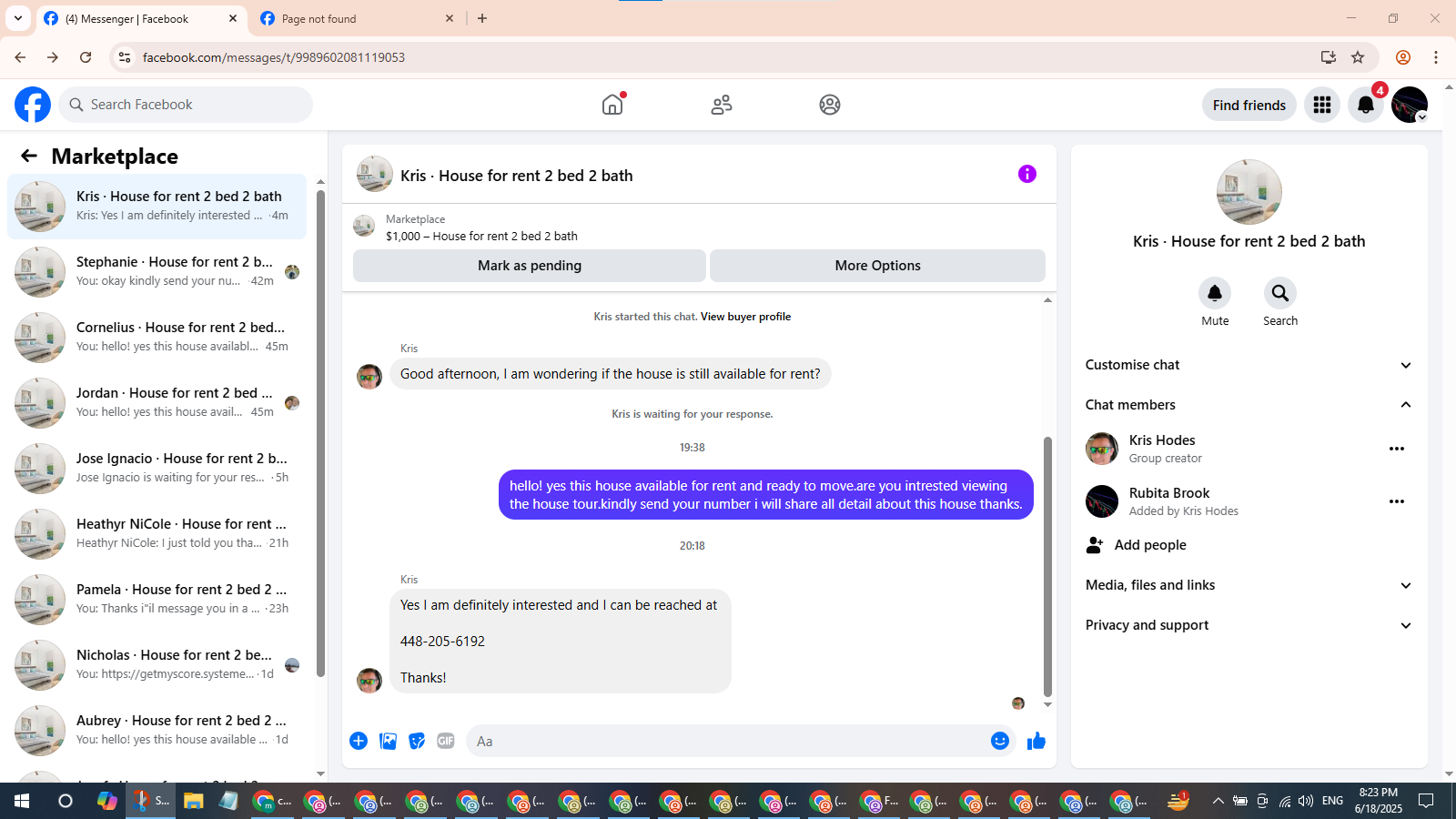
Task: Open Chrome profile icon in toolbar
Action: coord(1403,57)
